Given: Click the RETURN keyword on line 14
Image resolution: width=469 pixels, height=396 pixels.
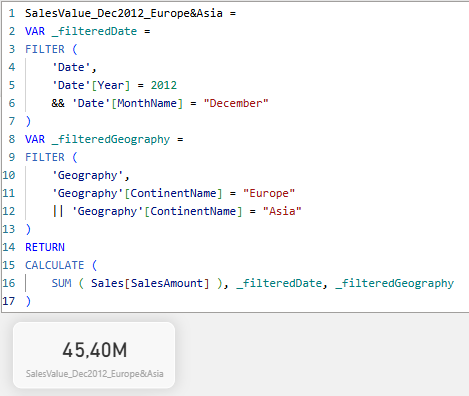Looking at the screenshot, I should coord(45,247).
